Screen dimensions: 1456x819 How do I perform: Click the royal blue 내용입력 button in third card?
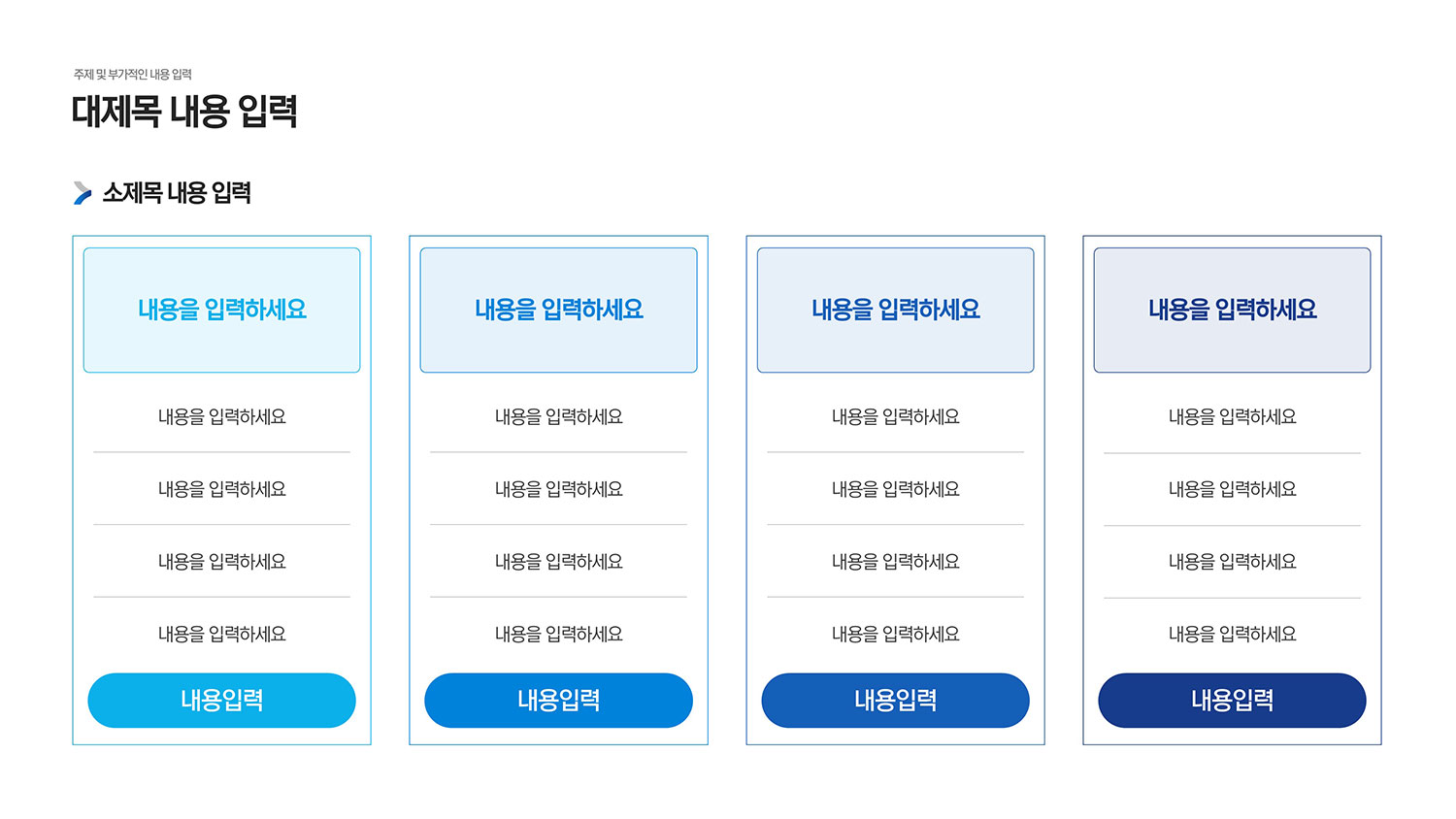tap(895, 701)
